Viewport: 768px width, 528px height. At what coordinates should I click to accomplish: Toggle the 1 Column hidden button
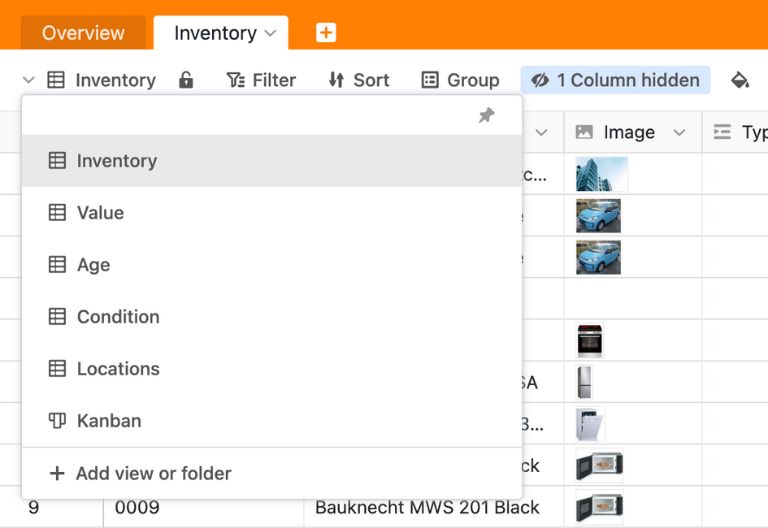pyautogui.click(x=615, y=80)
